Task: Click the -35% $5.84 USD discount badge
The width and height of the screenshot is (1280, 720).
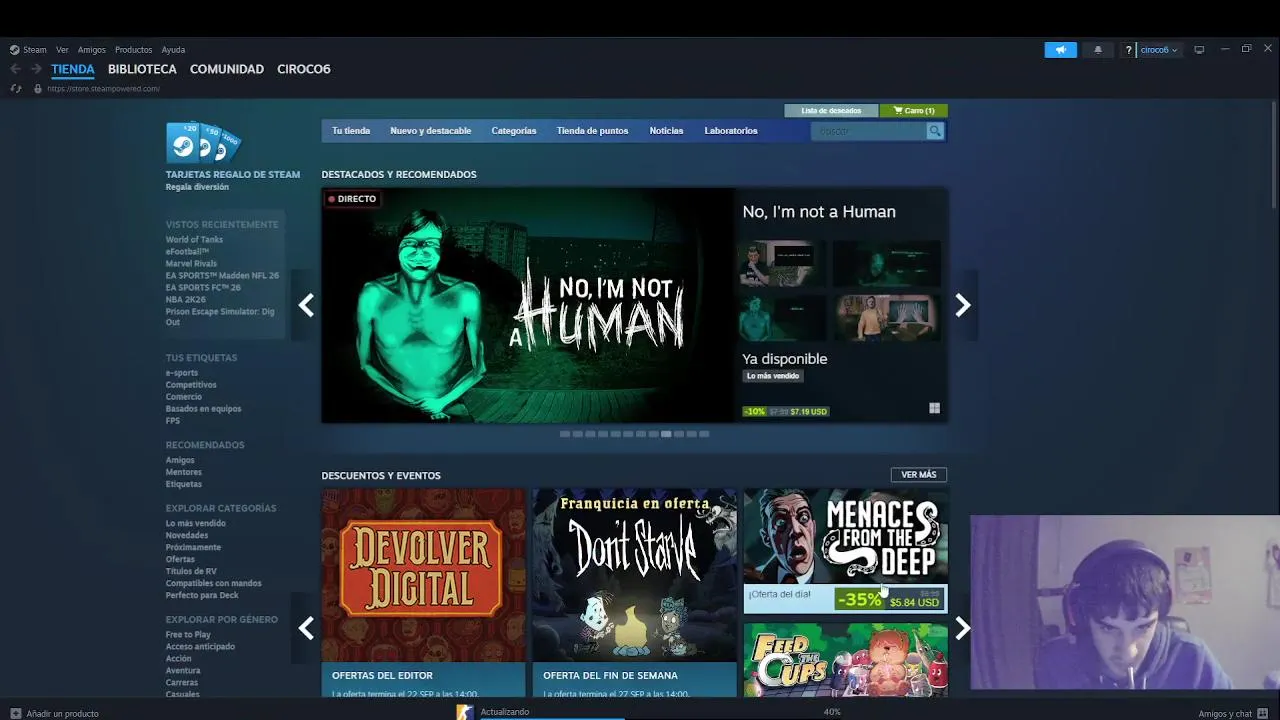Action: [889, 600]
